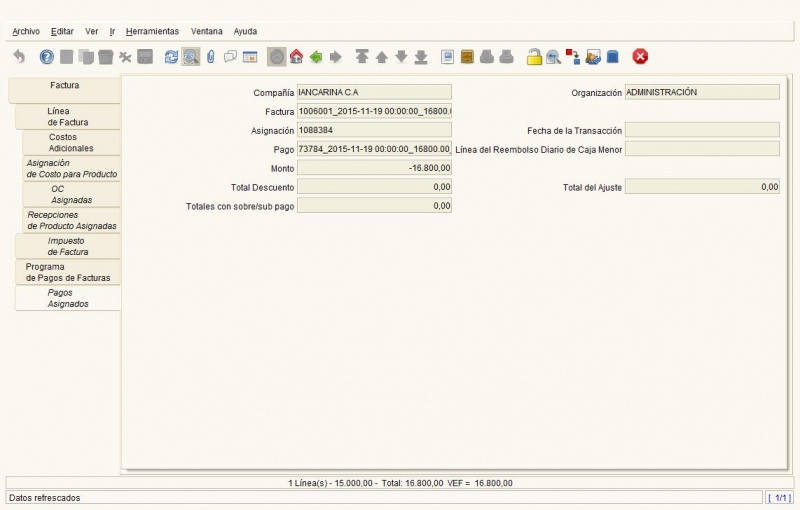Close the window with red X icon
Screen dimensions: 800x510
click(x=640, y=57)
